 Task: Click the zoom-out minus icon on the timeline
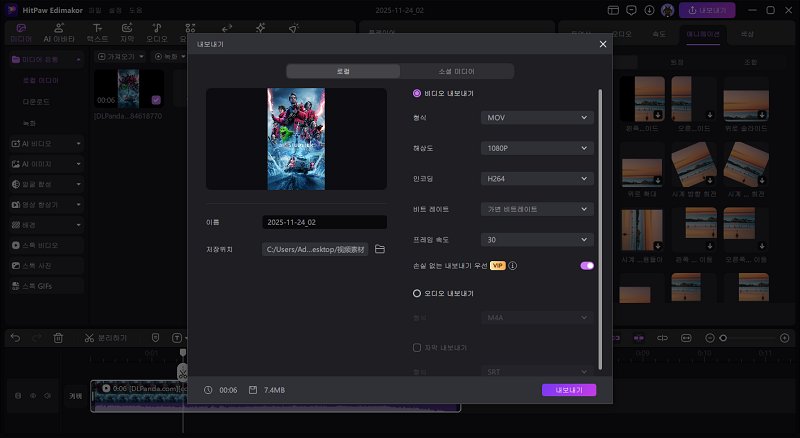(x=710, y=338)
